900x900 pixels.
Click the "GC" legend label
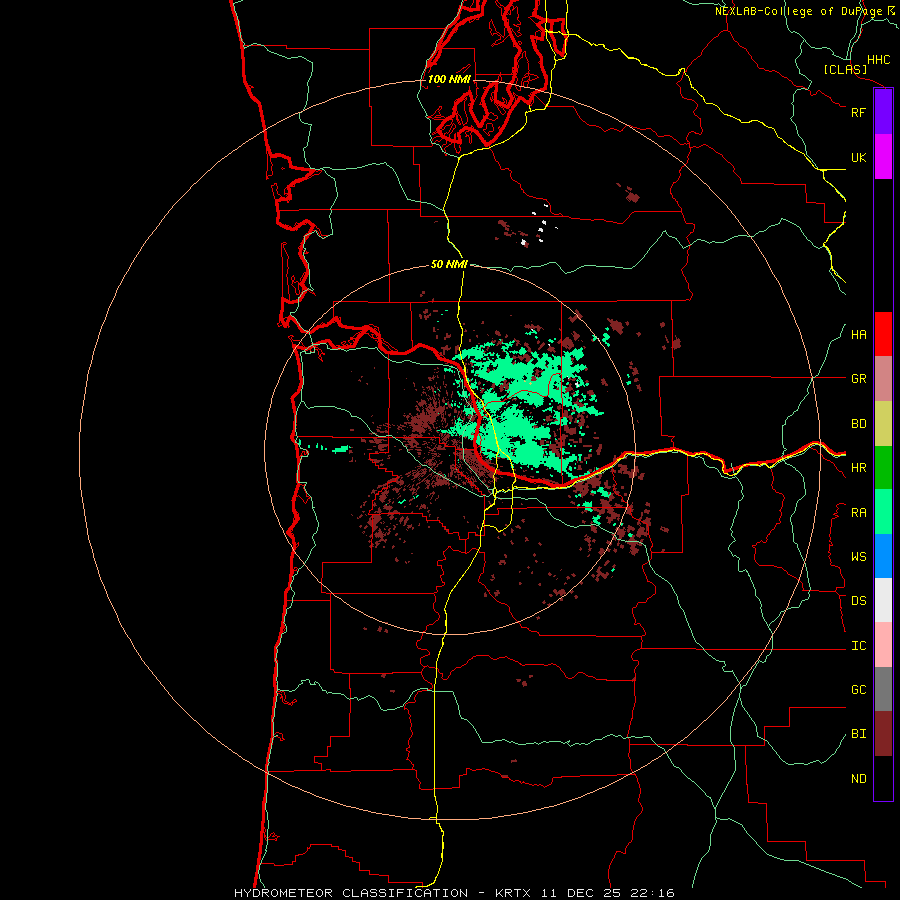pyautogui.click(x=858, y=689)
